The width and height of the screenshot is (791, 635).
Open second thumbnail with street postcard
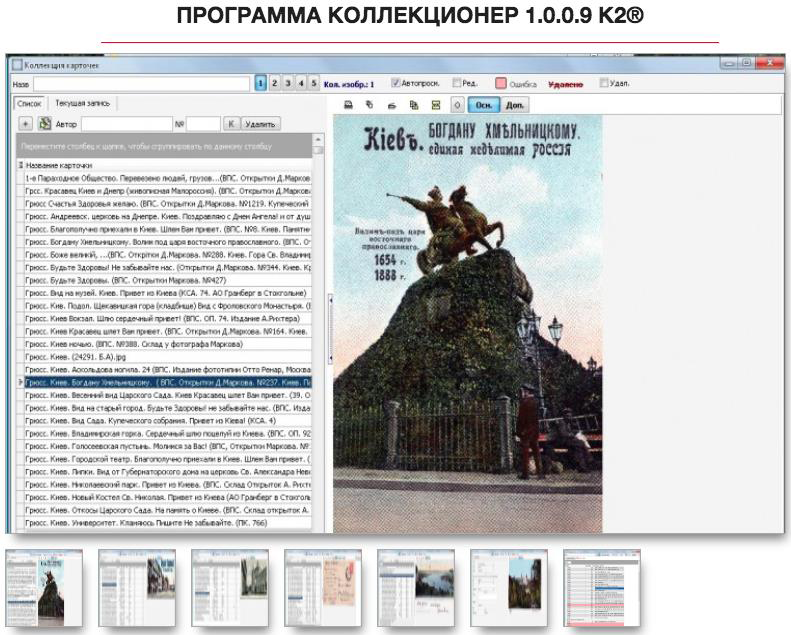(x=137, y=588)
